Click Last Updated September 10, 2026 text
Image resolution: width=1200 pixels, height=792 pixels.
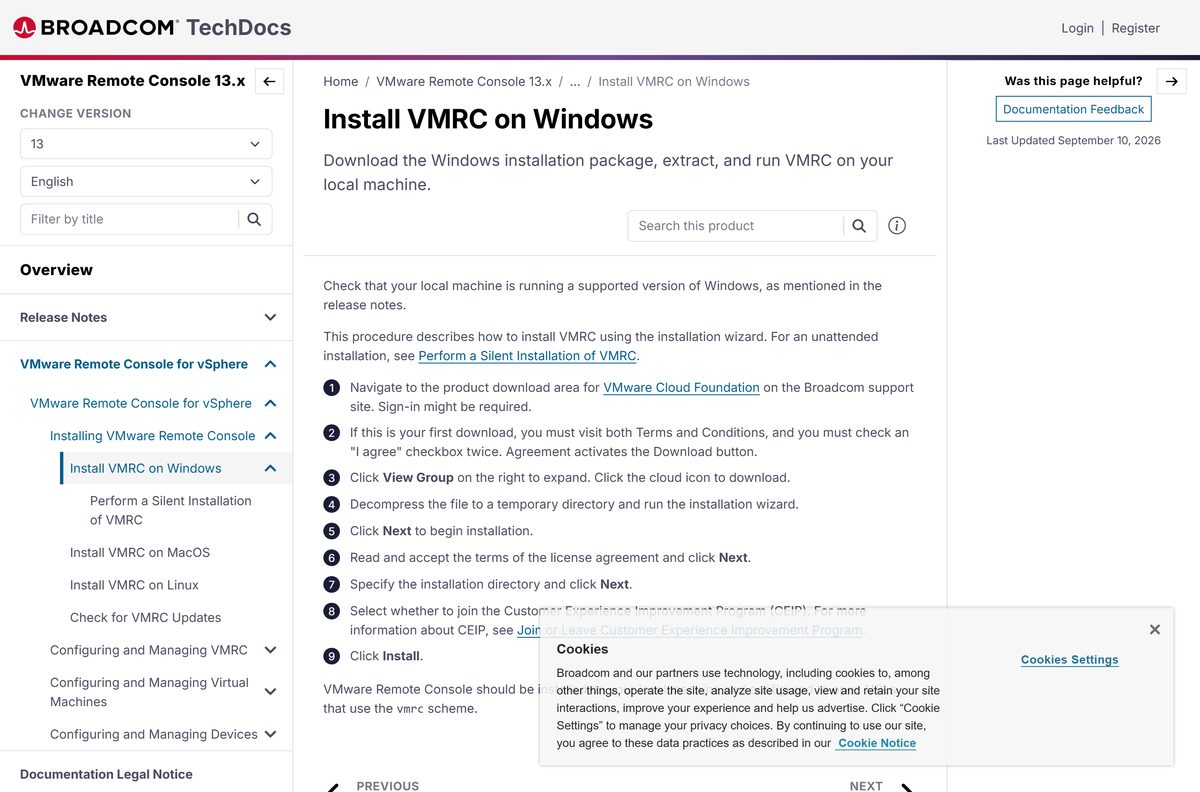point(1073,141)
